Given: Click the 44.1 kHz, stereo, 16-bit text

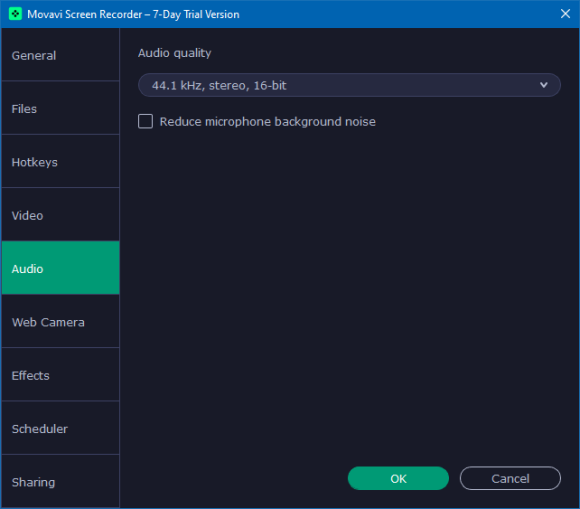Looking at the screenshot, I should [219, 85].
